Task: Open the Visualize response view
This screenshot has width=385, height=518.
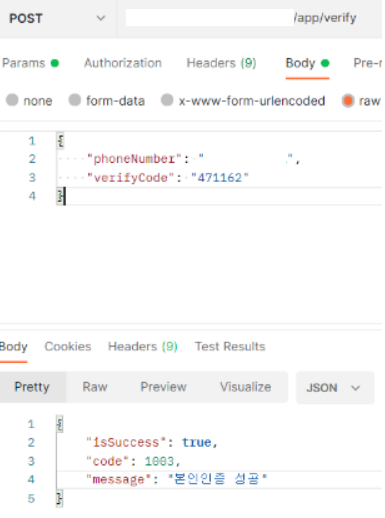Action: point(245,387)
